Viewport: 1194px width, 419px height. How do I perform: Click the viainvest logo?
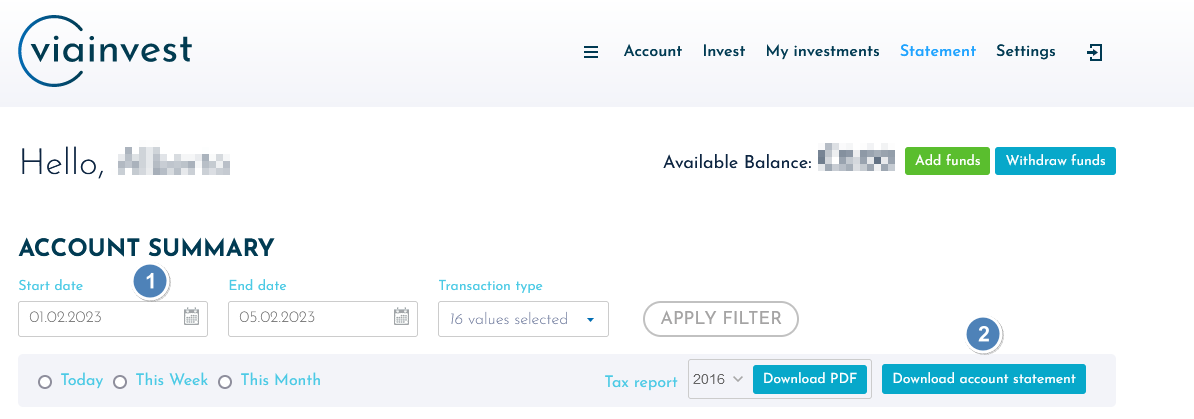pos(105,50)
